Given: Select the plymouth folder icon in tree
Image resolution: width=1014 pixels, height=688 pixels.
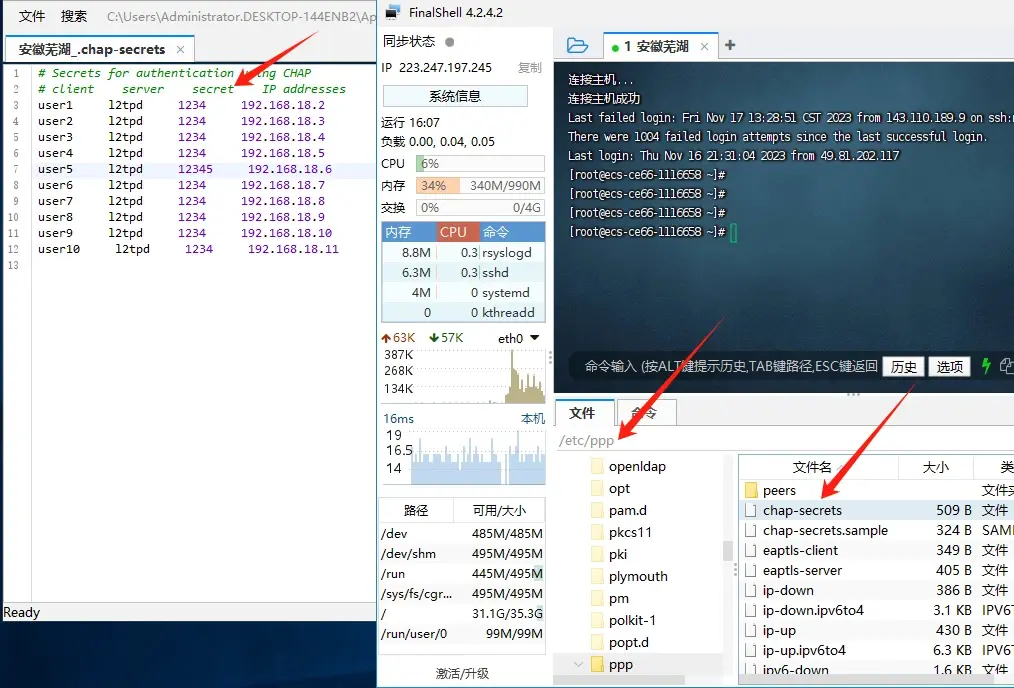Looking at the screenshot, I should click(x=597, y=575).
